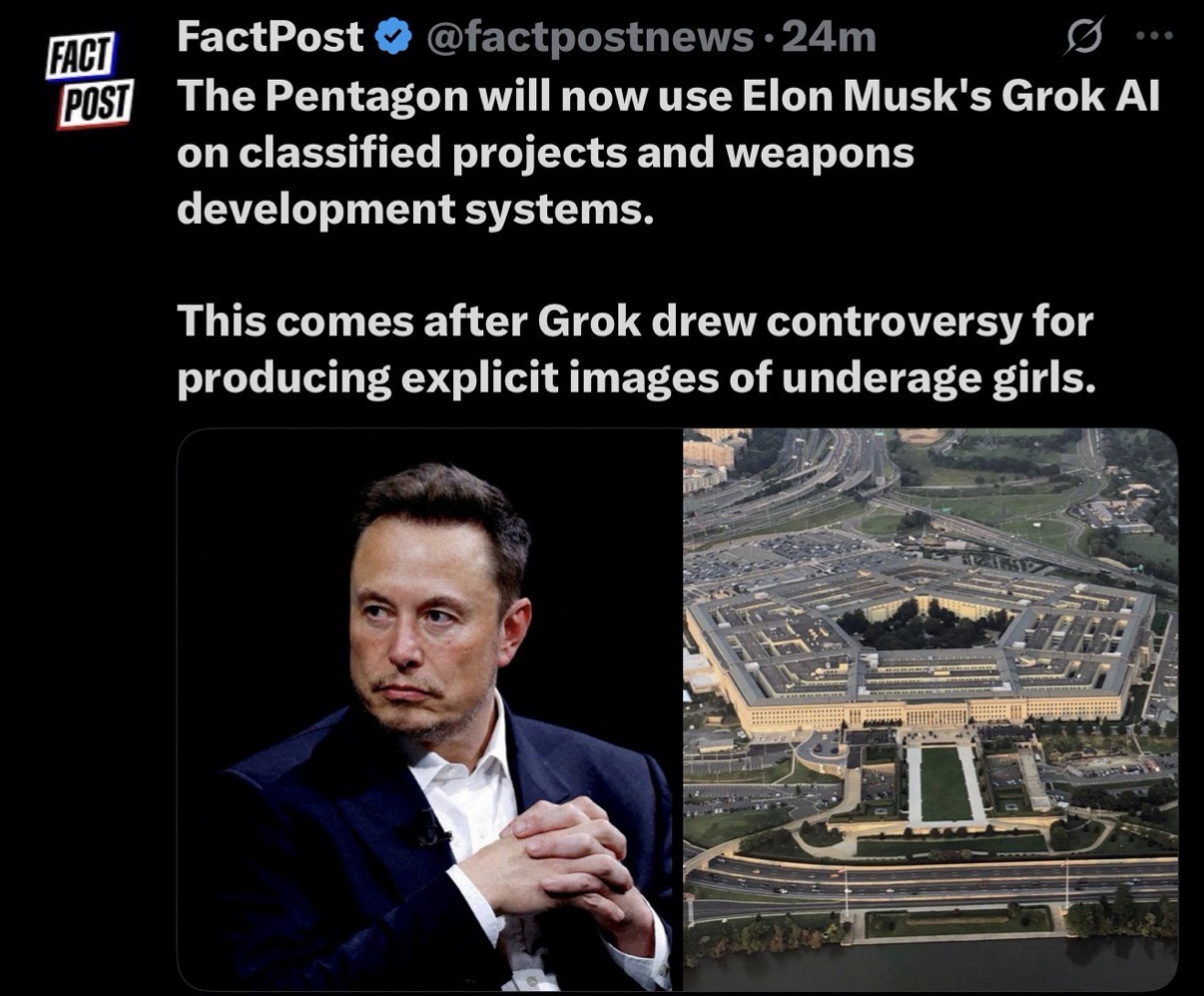The image size is (1204, 996).
Task: Open the Pentagon aerial photo
Action: tap(930, 711)
